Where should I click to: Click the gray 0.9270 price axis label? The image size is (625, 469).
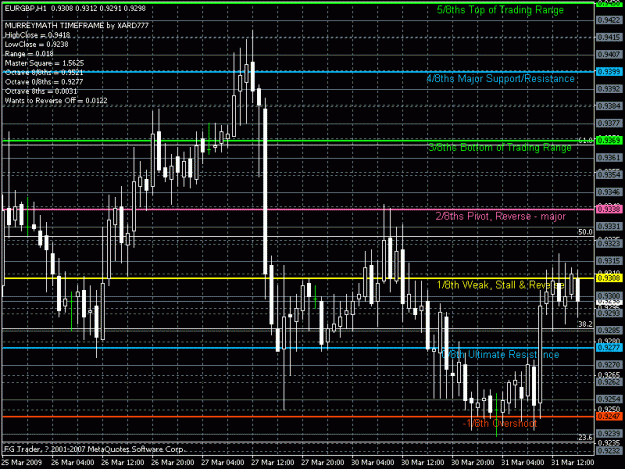609,365
